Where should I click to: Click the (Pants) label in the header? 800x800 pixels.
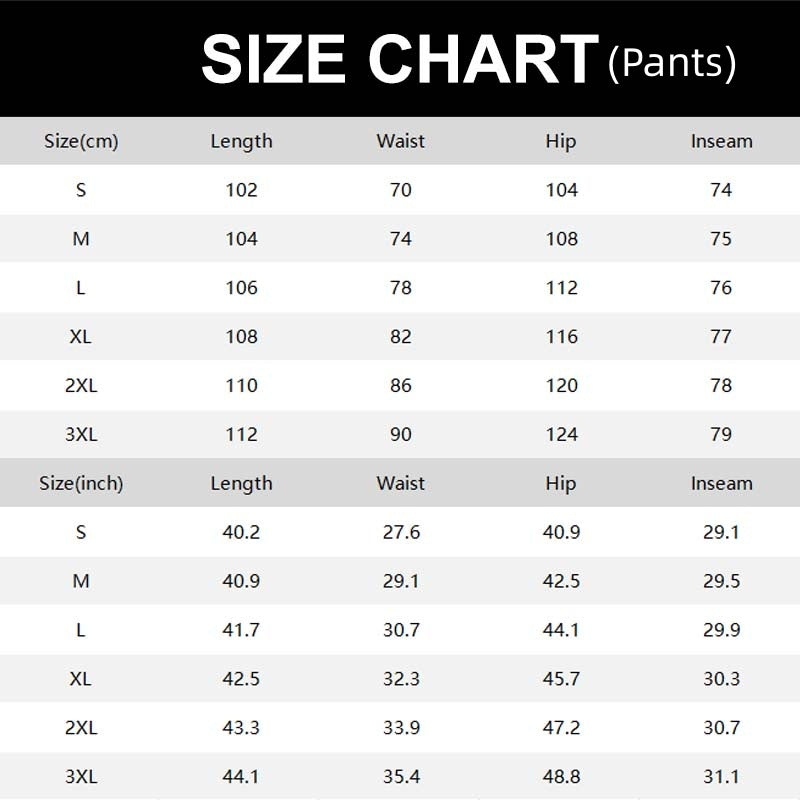pos(672,62)
